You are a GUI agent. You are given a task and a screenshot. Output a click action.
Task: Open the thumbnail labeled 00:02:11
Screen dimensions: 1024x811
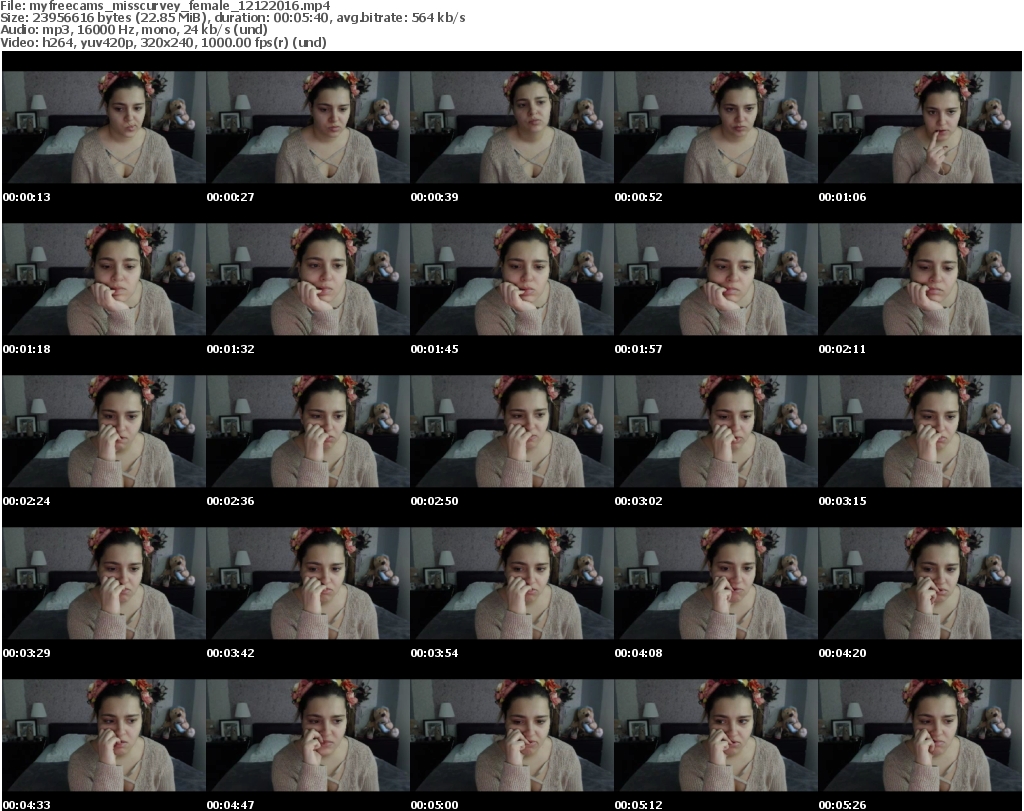[x=920, y=279]
